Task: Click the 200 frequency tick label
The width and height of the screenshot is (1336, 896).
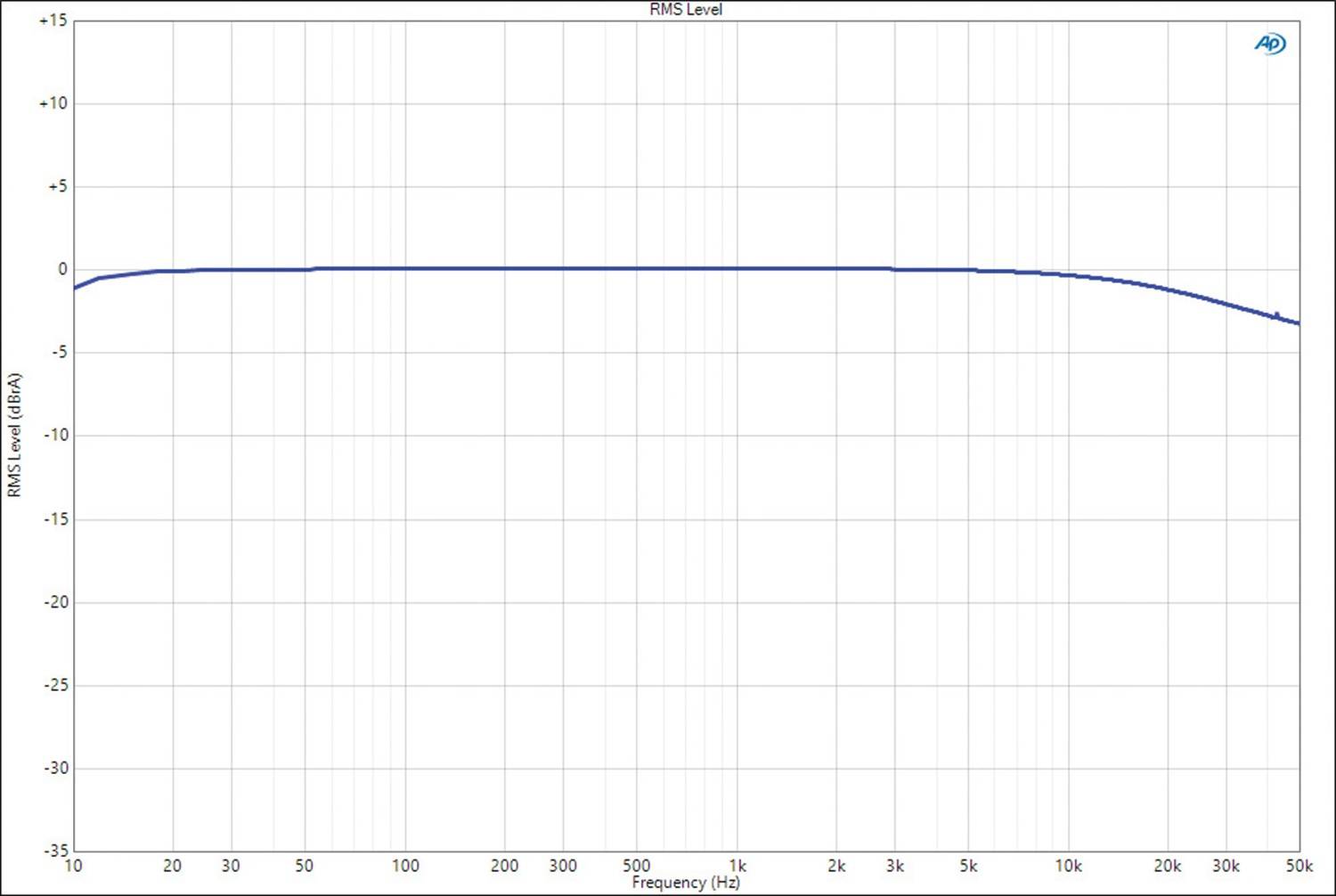Action: (505, 866)
